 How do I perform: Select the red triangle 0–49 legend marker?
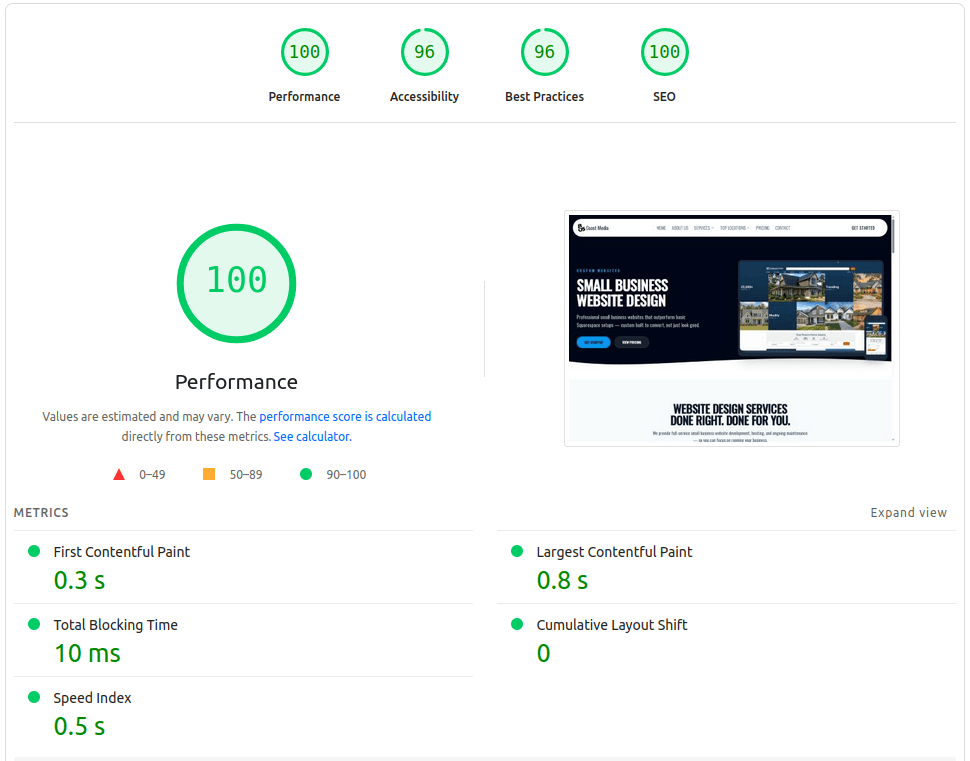118,473
